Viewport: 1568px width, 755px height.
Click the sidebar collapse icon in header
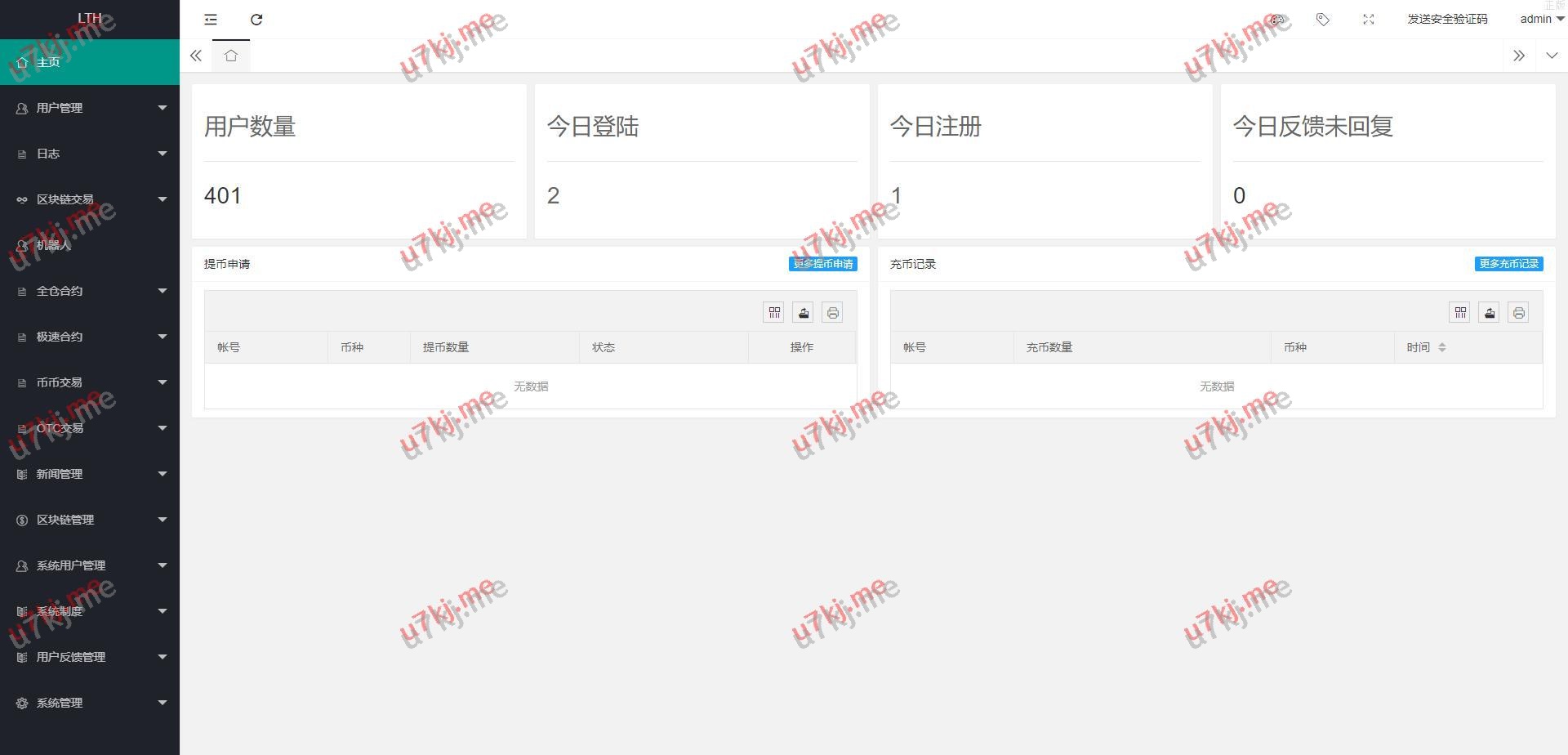[211, 20]
